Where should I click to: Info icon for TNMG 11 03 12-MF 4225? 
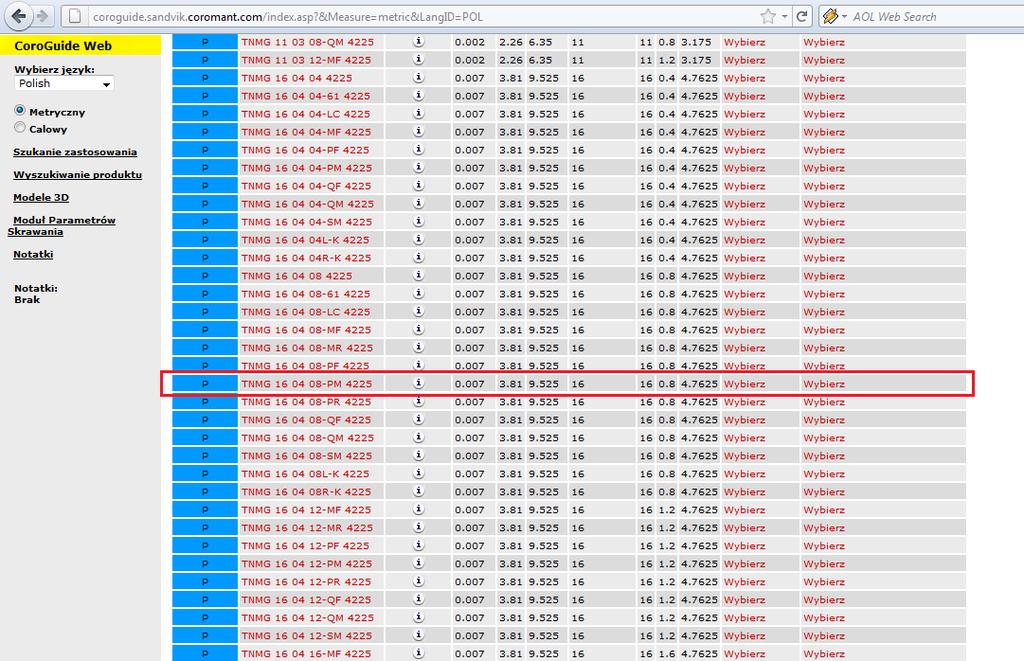tap(419, 59)
